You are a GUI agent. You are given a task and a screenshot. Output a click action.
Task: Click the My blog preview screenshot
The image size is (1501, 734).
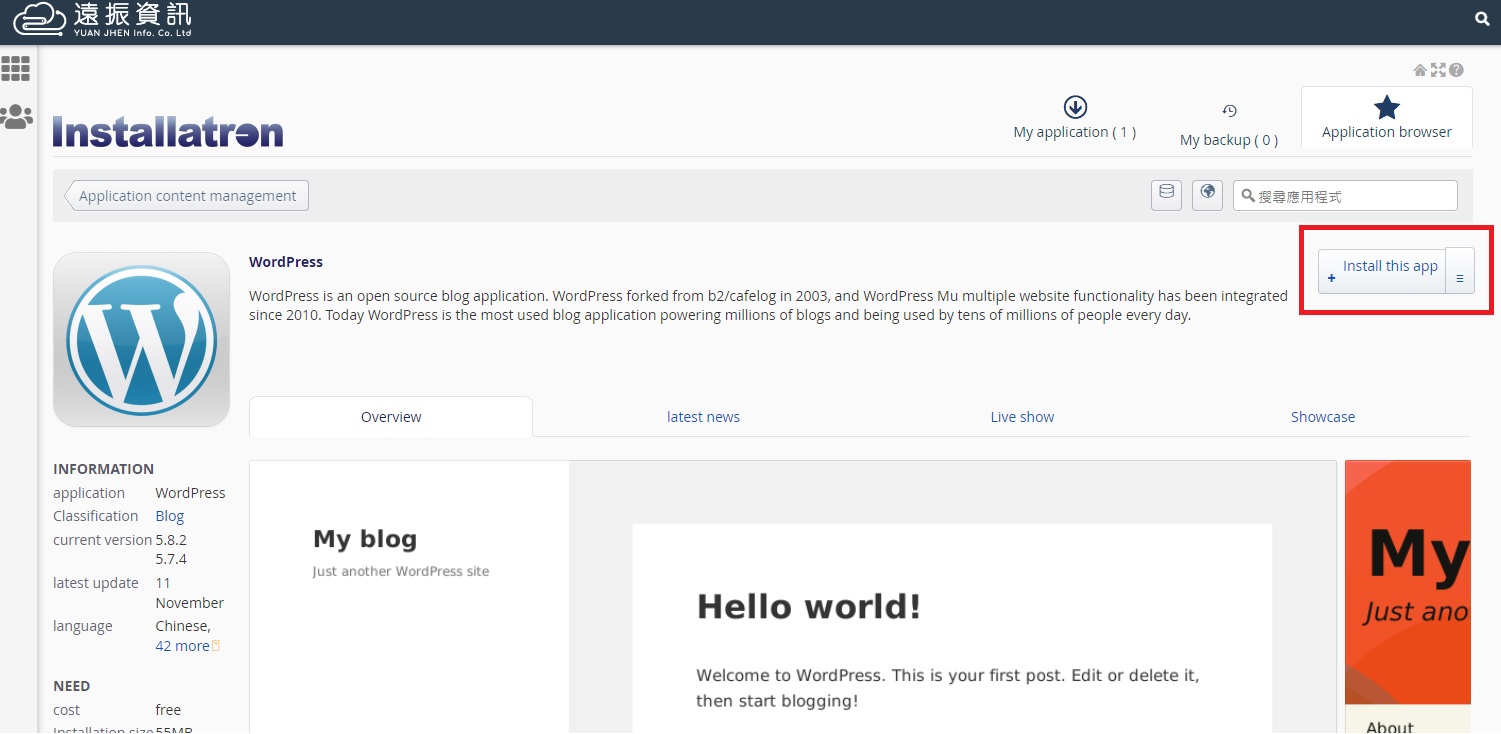pos(792,596)
